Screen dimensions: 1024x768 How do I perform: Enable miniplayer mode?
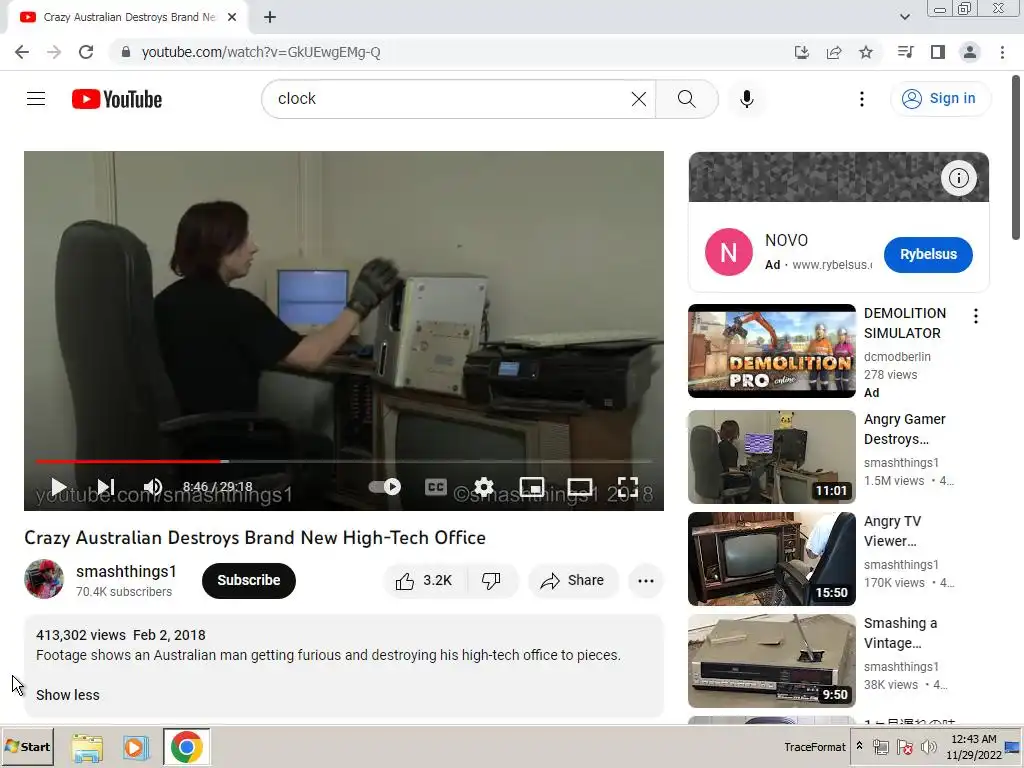(532, 487)
